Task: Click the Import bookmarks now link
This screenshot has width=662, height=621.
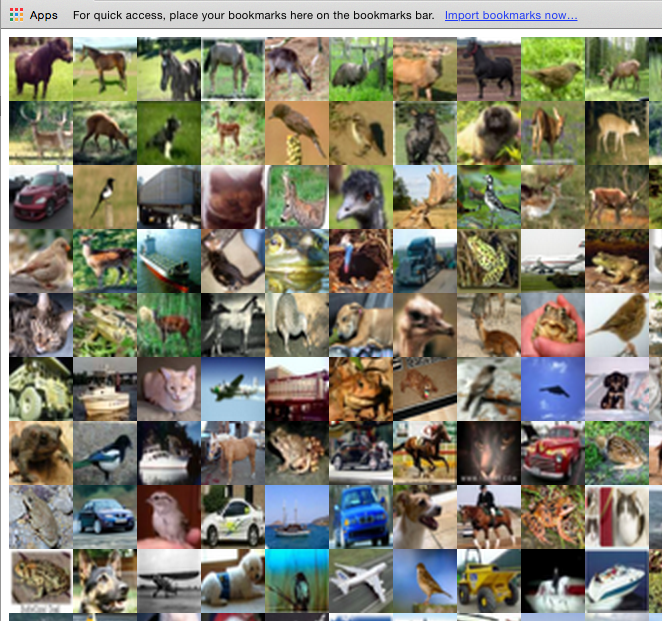Action: [511, 15]
